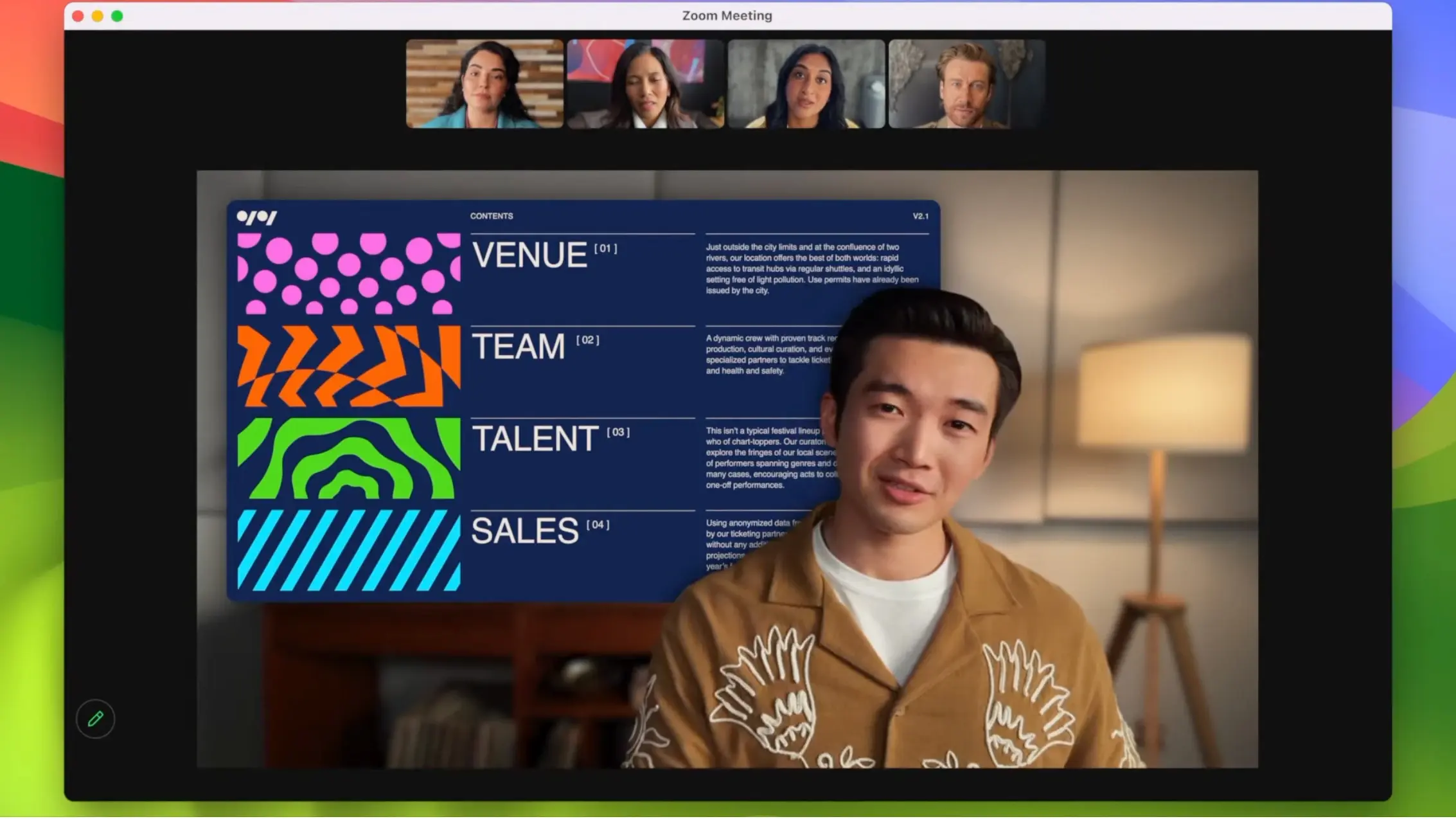1456x819 pixels.
Task: Click the cyan diagonal stripes pattern graphic
Action: pos(349,550)
